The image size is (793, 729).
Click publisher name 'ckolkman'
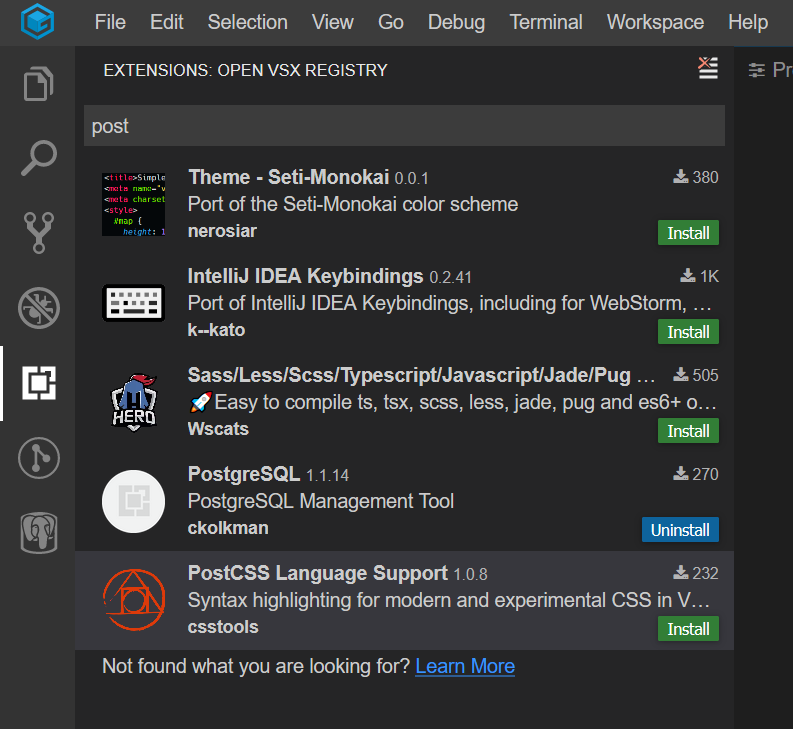tap(228, 528)
